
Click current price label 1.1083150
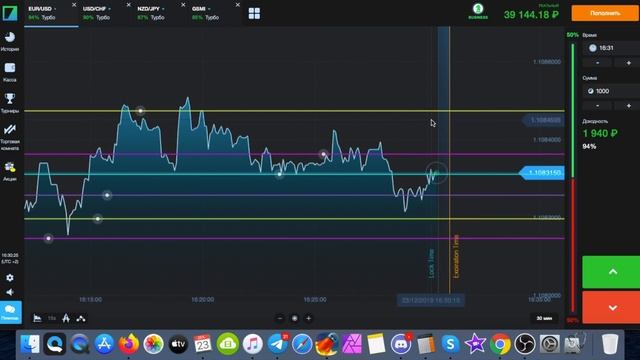tap(542, 173)
